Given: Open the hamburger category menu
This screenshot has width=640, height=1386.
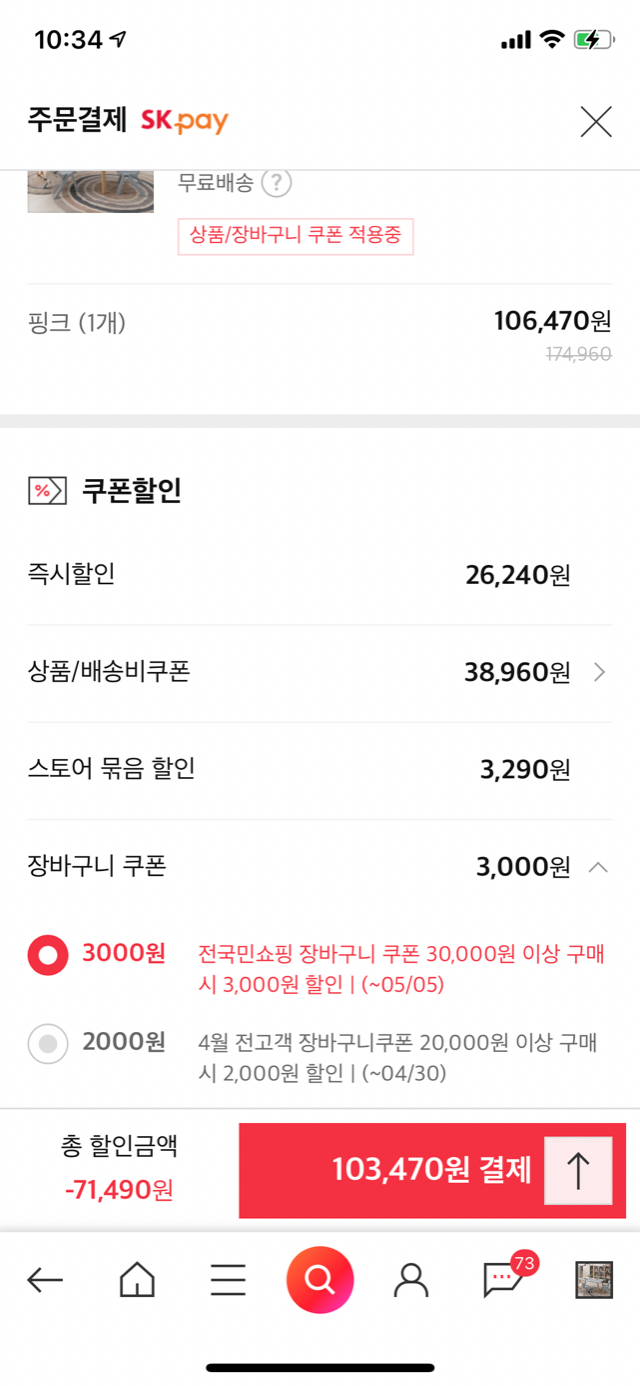Looking at the screenshot, I should pyautogui.click(x=228, y=1280).
